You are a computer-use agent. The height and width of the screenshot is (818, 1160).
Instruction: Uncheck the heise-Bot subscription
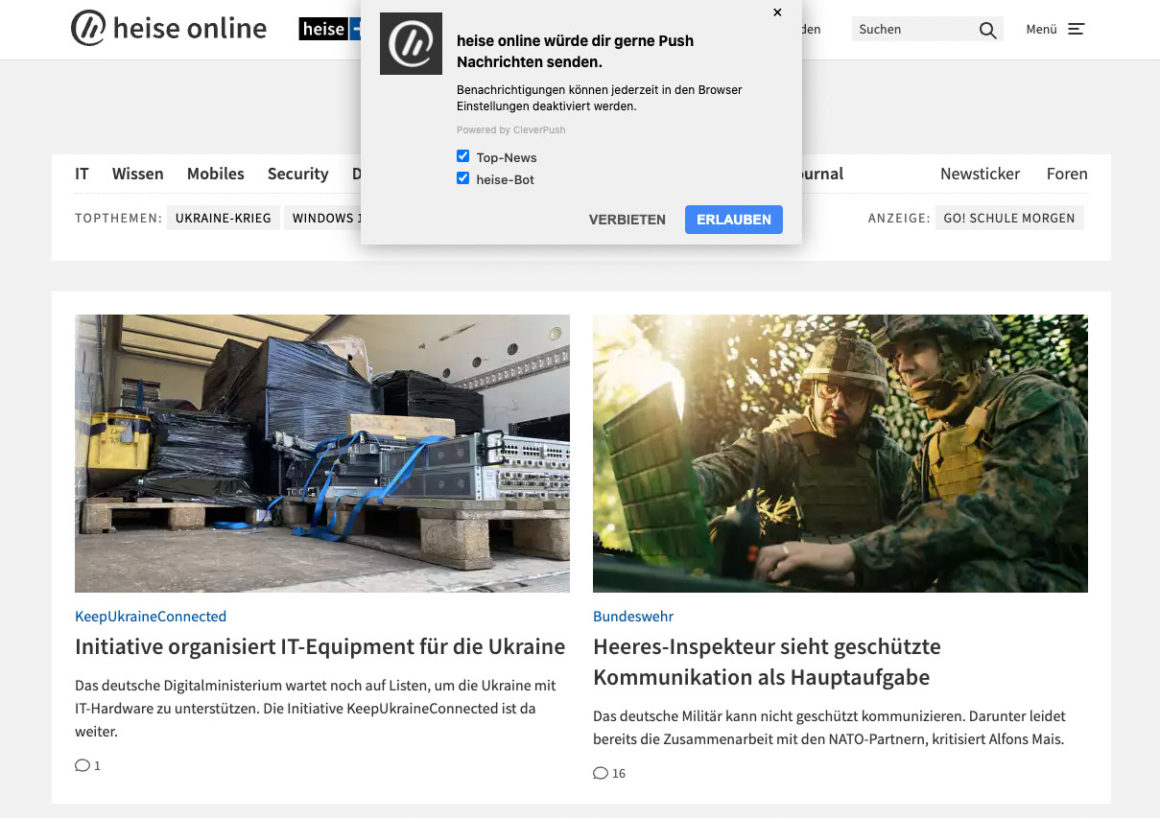point(463,177)
